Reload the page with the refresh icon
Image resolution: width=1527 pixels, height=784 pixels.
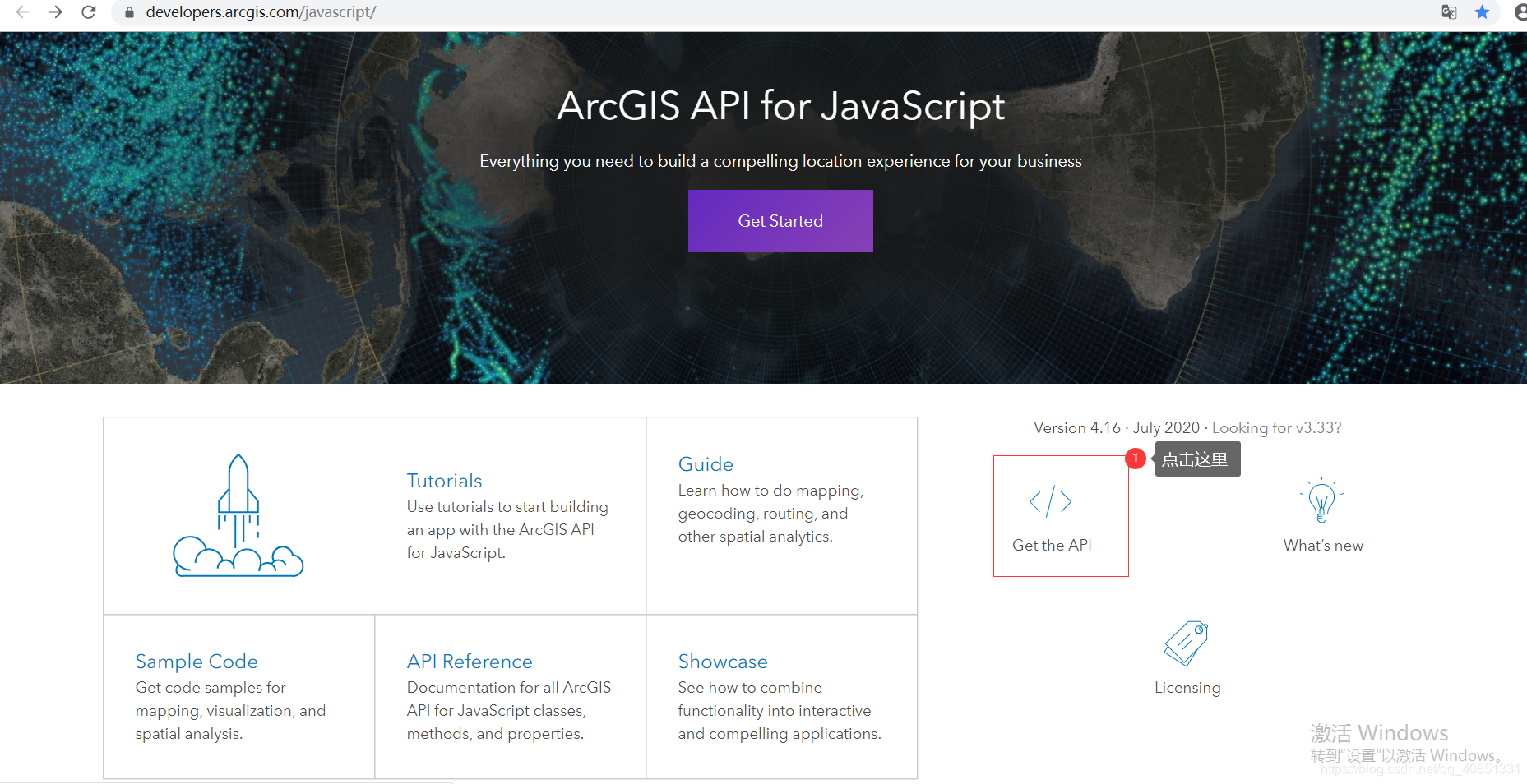pos(89,12)
